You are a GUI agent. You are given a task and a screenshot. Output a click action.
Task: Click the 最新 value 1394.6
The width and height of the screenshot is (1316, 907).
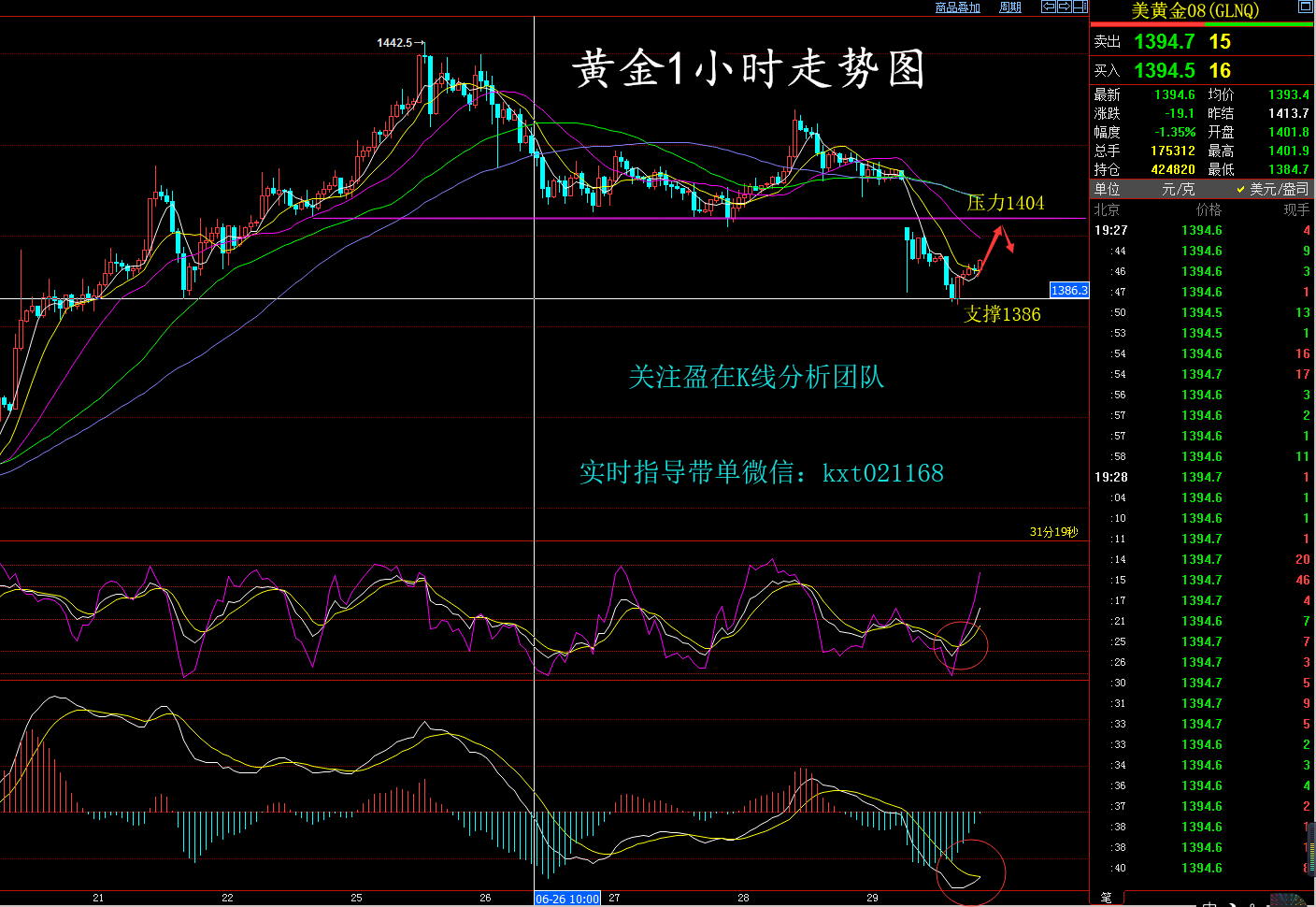[1175, 94]
